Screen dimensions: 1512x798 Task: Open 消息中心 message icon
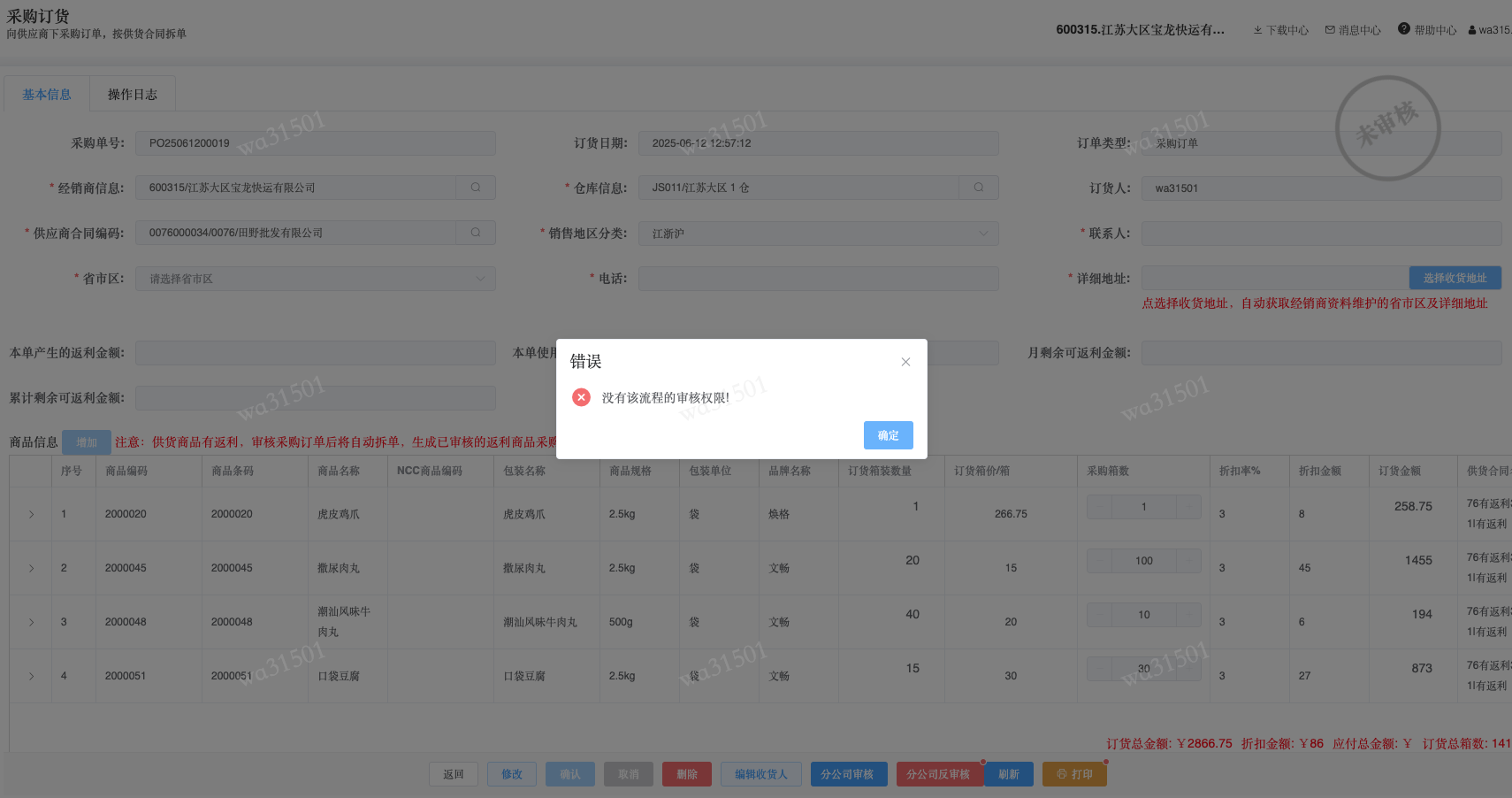tap(1330, 30)
